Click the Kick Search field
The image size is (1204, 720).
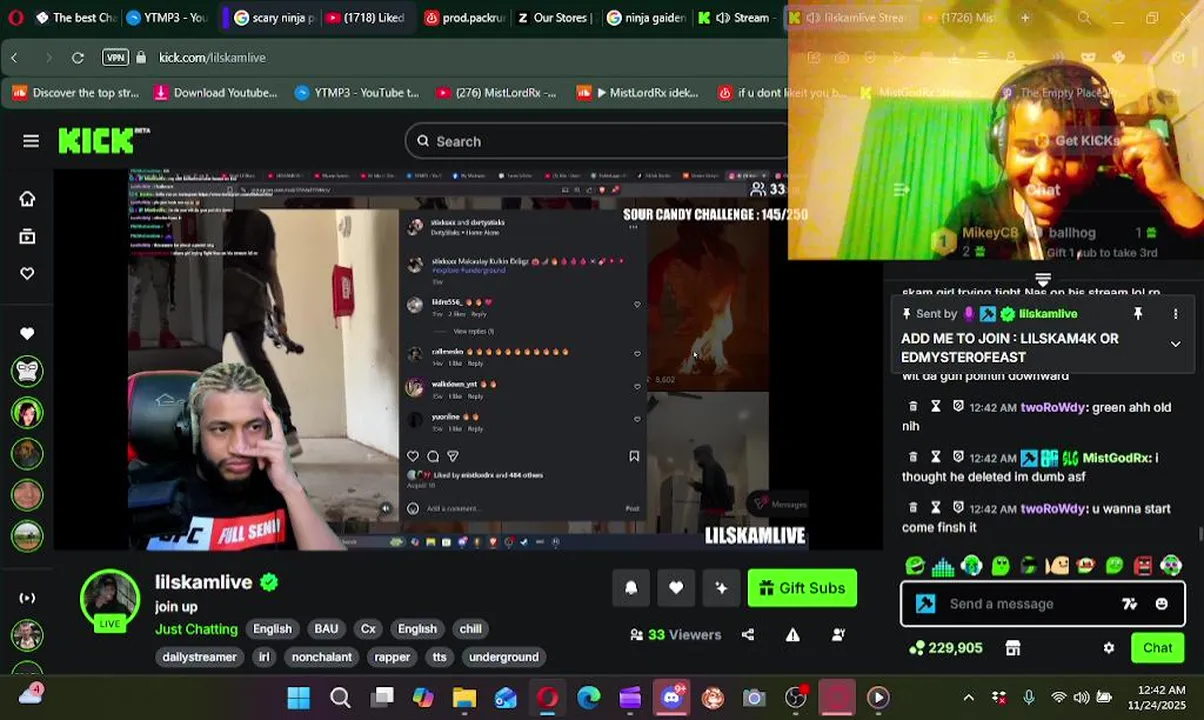tap(598, 141)
